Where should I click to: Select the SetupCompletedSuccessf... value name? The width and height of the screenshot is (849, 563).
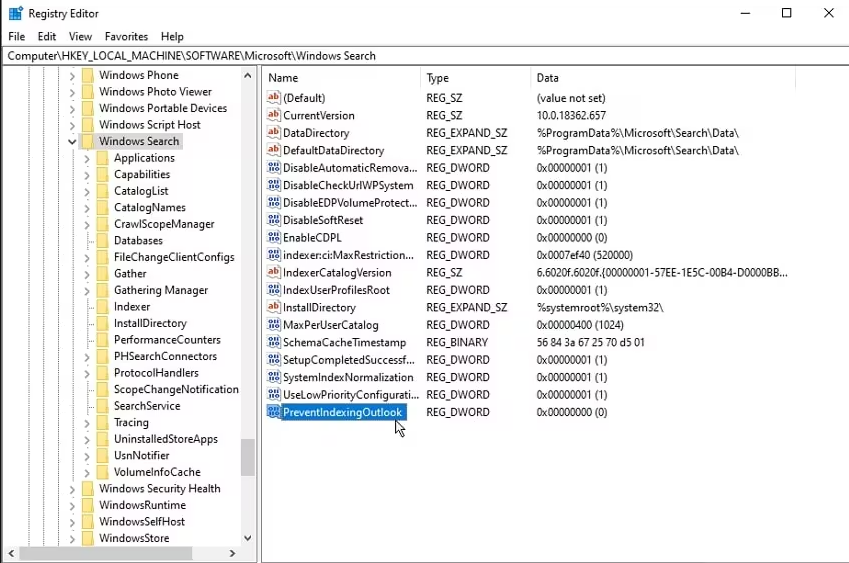(349, 360)
